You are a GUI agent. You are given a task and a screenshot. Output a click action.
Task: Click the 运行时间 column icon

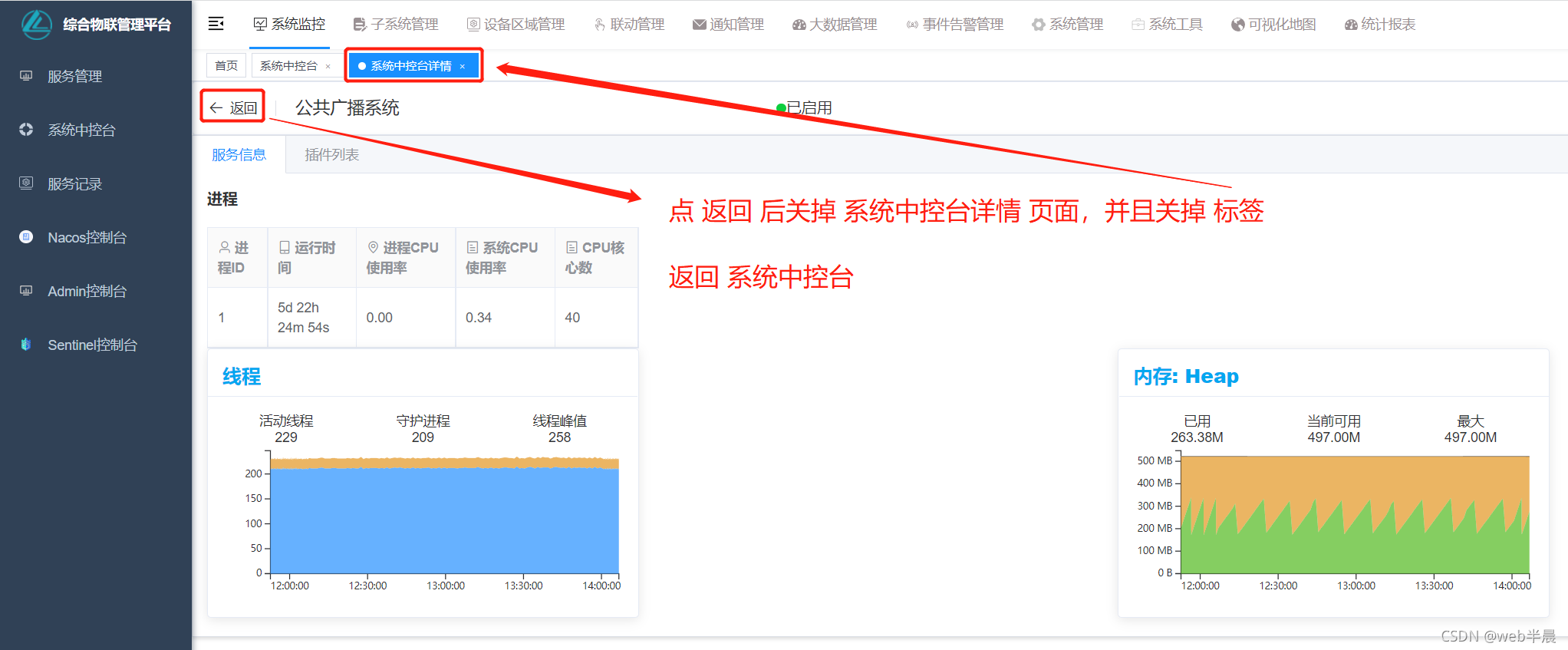pos(285,247)
